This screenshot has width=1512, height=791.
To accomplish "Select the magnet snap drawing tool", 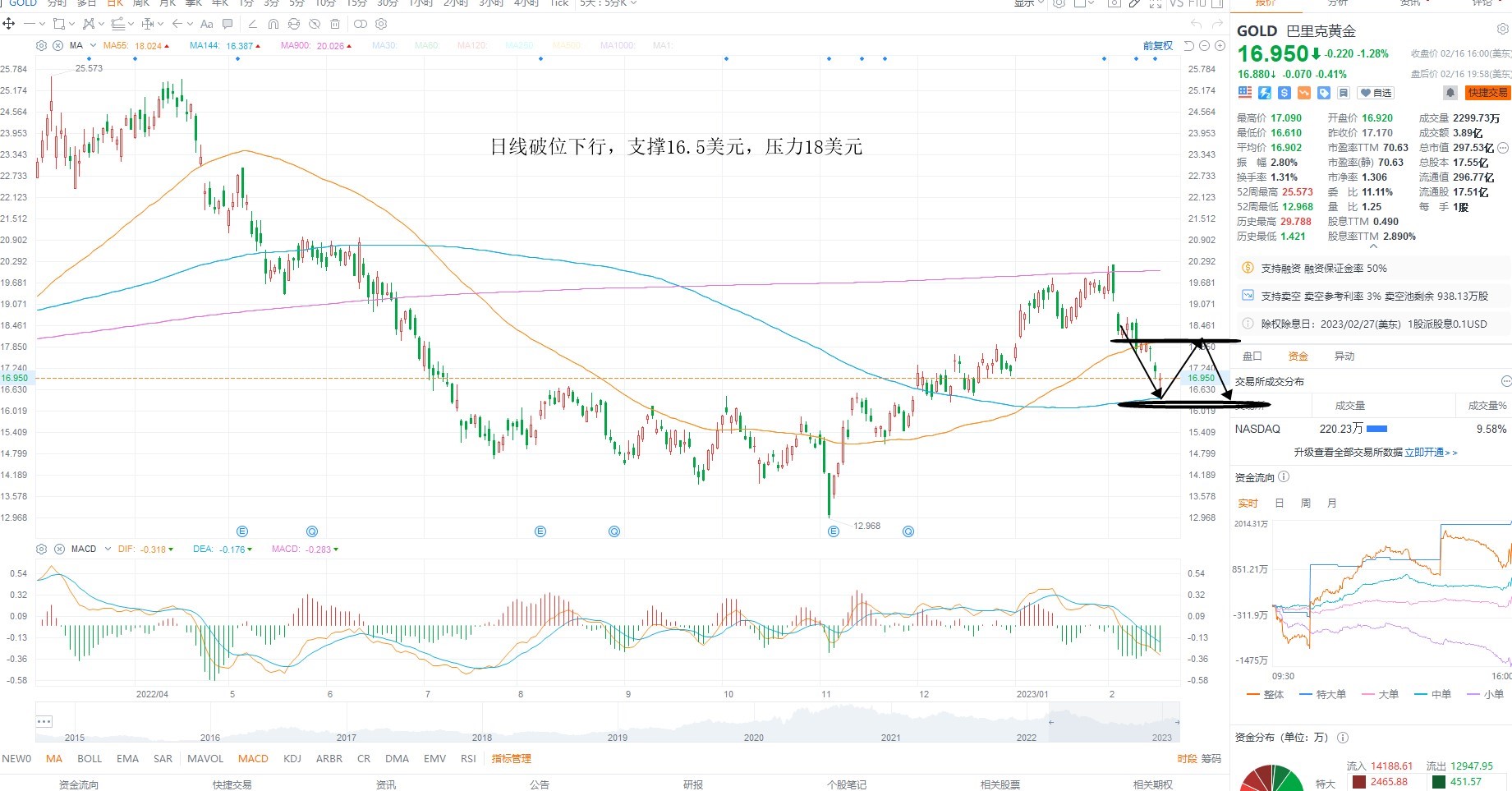I will tap(273, 24).
